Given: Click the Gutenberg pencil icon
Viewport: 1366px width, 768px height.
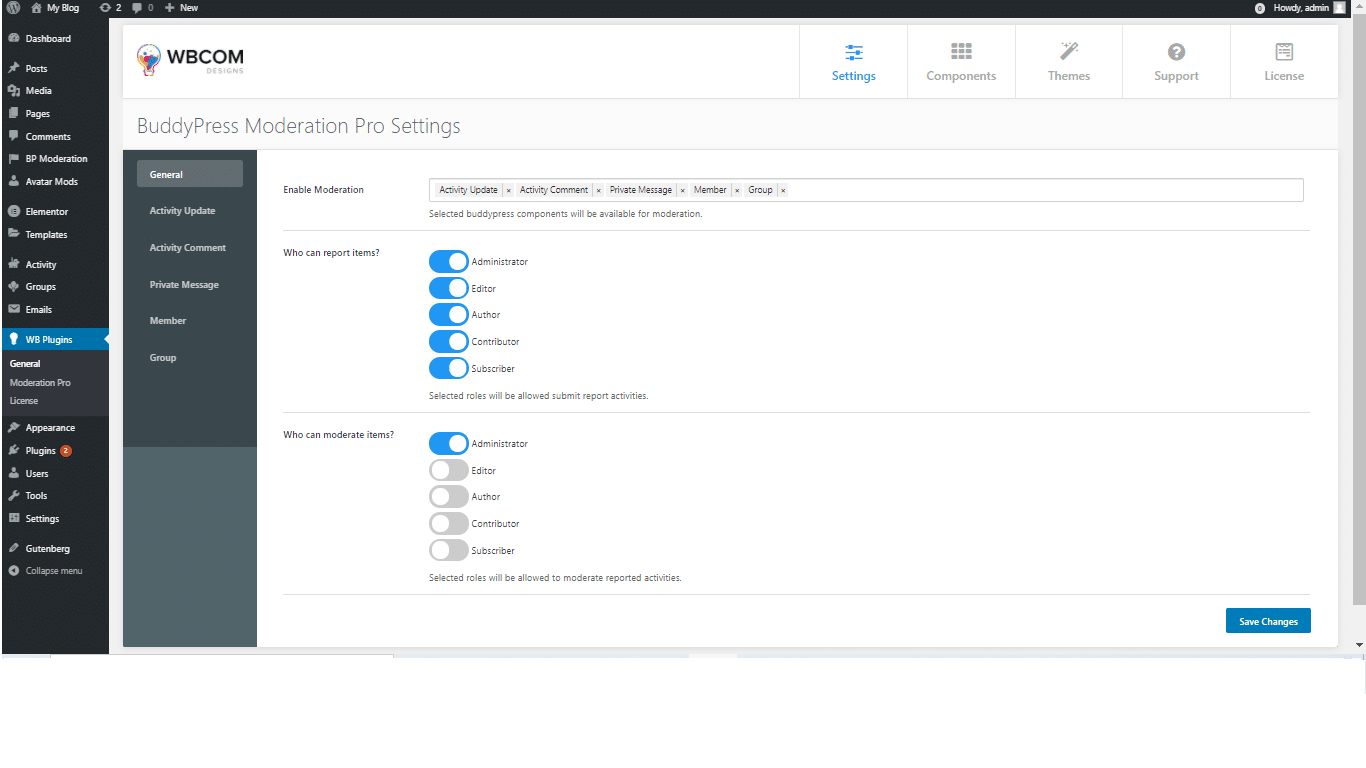Looking at the screenshot, I should [14, 548].
